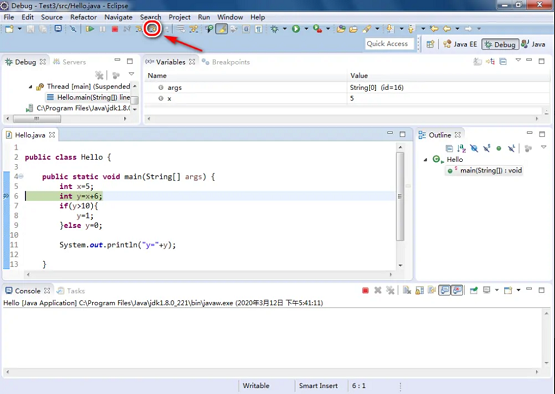Screen dimensions: 555x394
Task: Click the Run green play icon
Action: [x=296, y=29]
